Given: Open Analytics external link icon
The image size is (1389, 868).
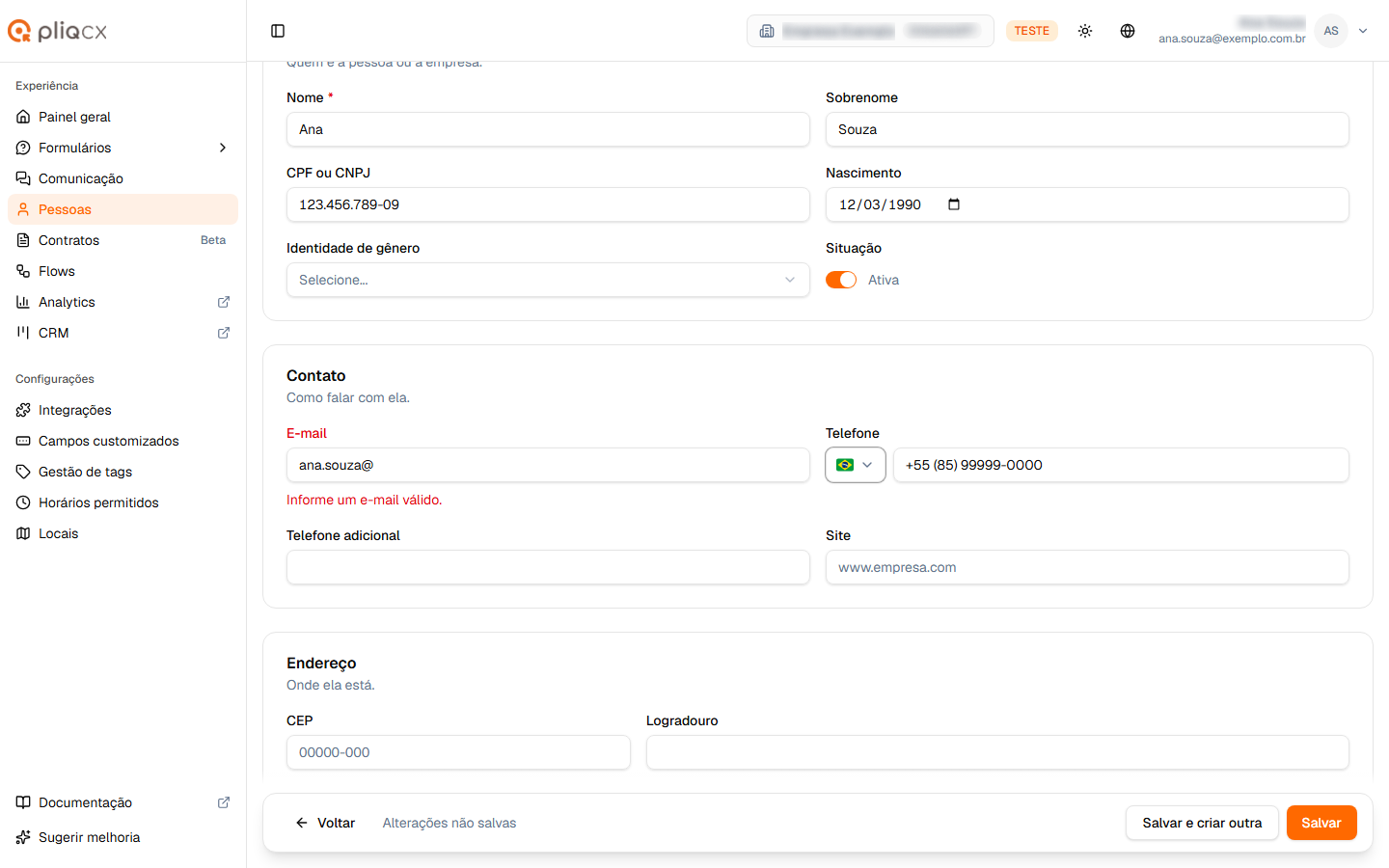Looking at the screenshot, I should [224, 302].
